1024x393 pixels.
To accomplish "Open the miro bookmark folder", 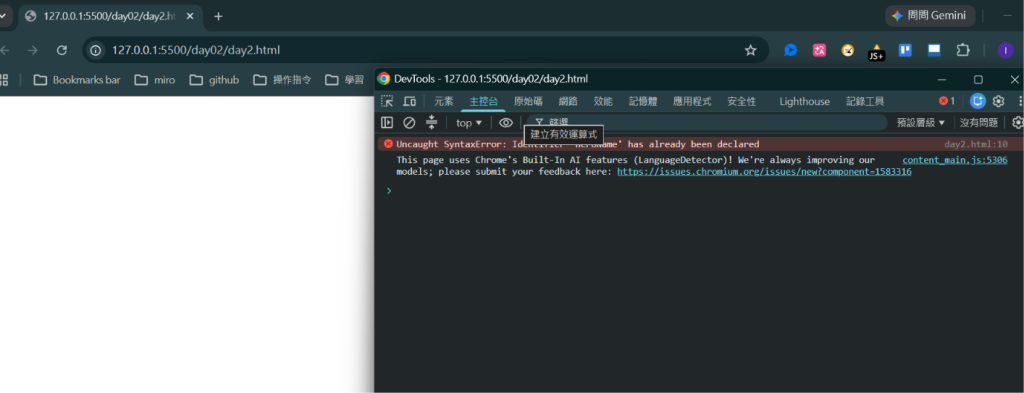I will click(155, 80).
